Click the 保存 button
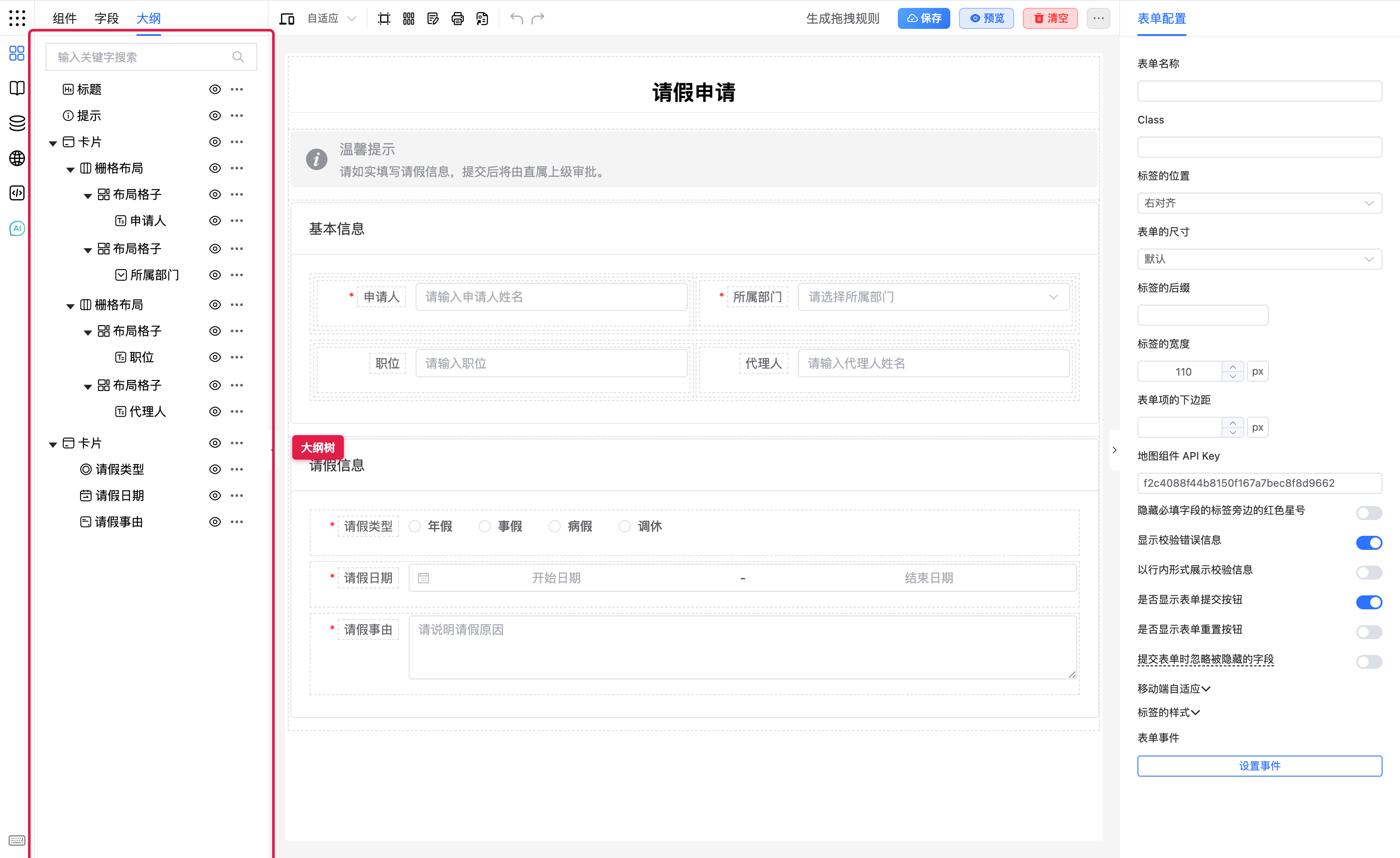 coord(923,18)
